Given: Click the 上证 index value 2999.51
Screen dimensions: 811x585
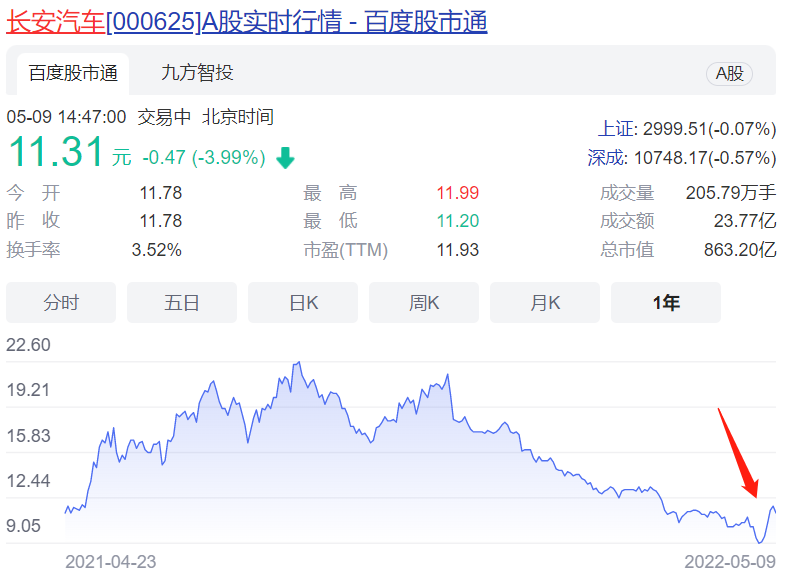Looking at the screenshot, I should [x=710, y=129].
